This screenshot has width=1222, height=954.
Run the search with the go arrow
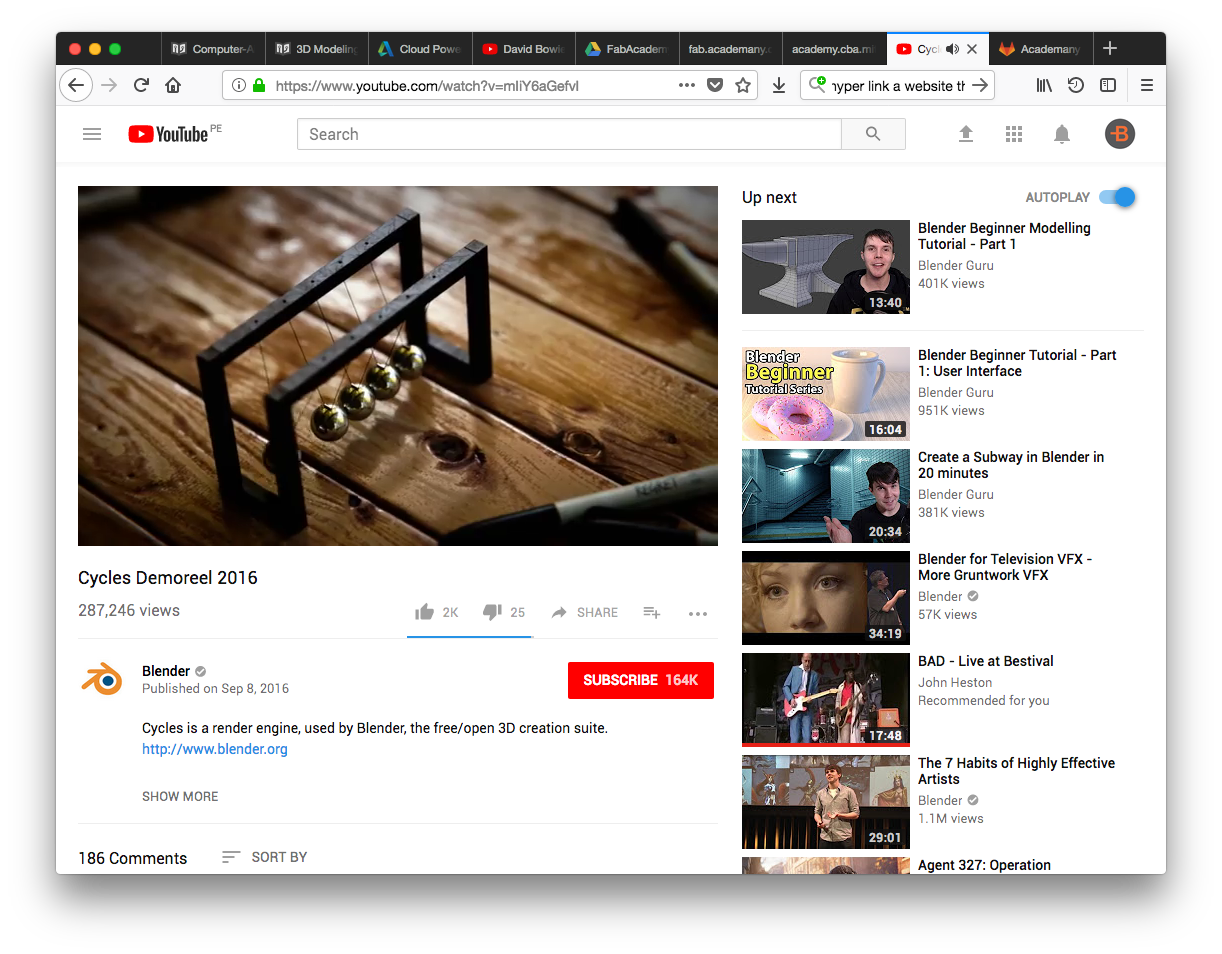pyautogui.click(x=981, y=85)
